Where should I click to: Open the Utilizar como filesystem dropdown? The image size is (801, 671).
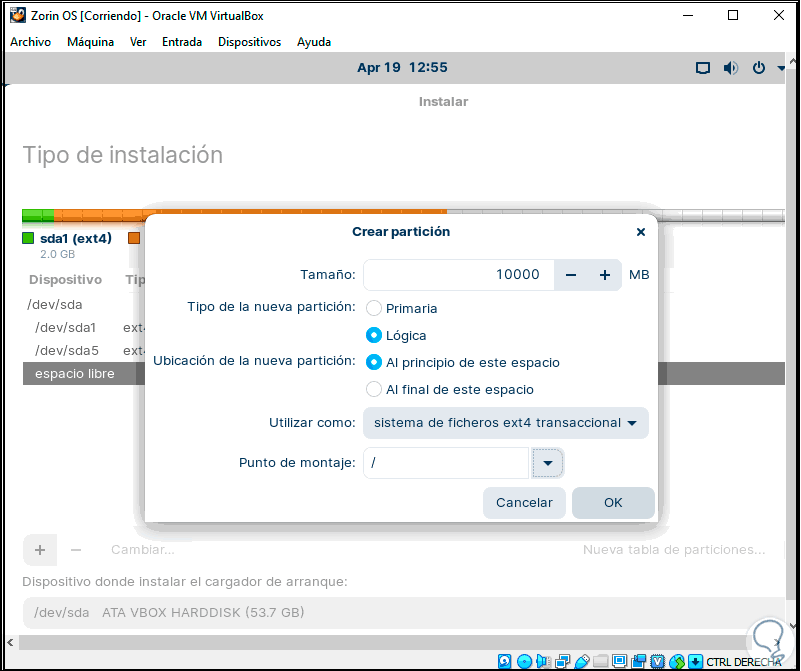[x=506, y=423]
